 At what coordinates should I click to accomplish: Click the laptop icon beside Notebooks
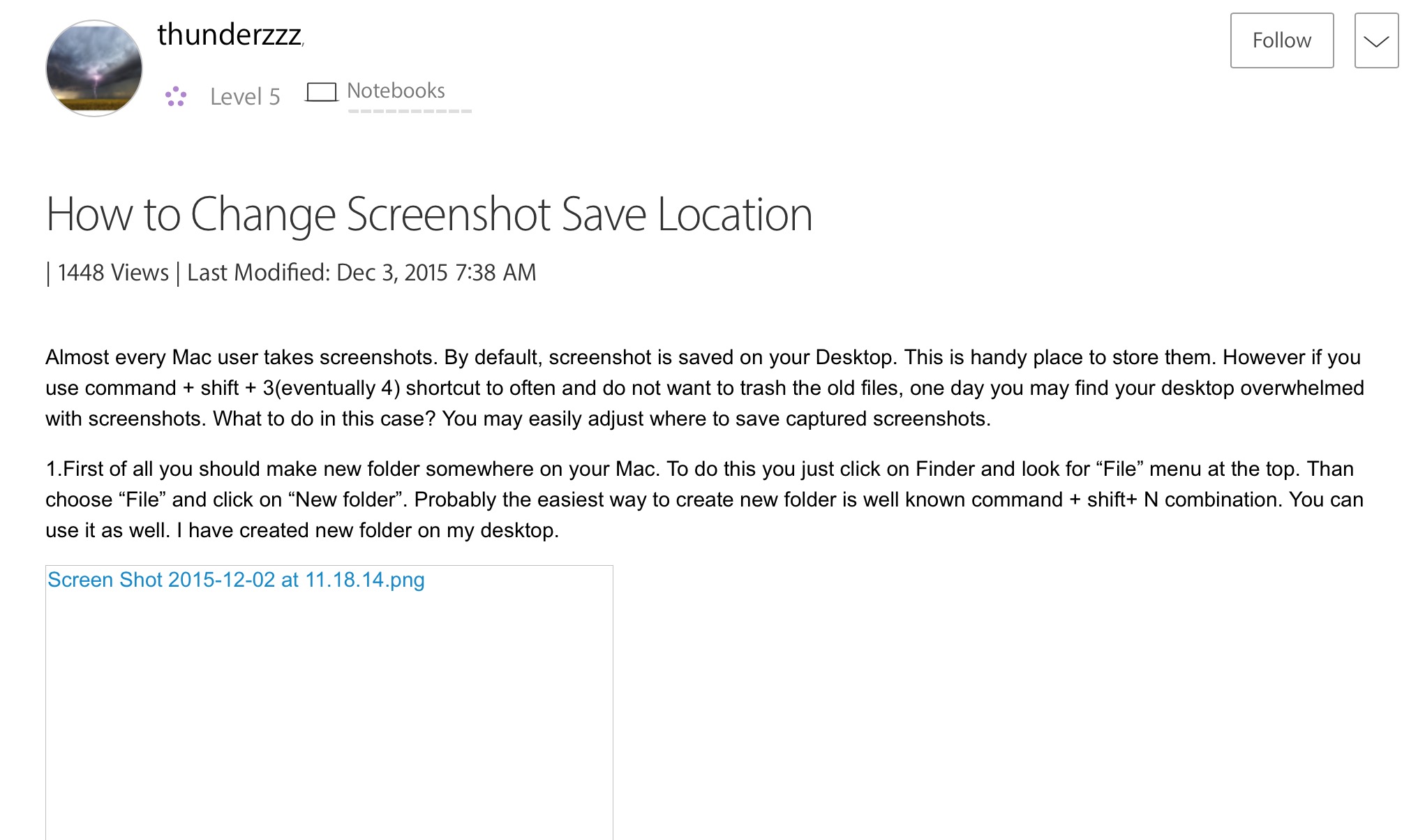[322, 92]
